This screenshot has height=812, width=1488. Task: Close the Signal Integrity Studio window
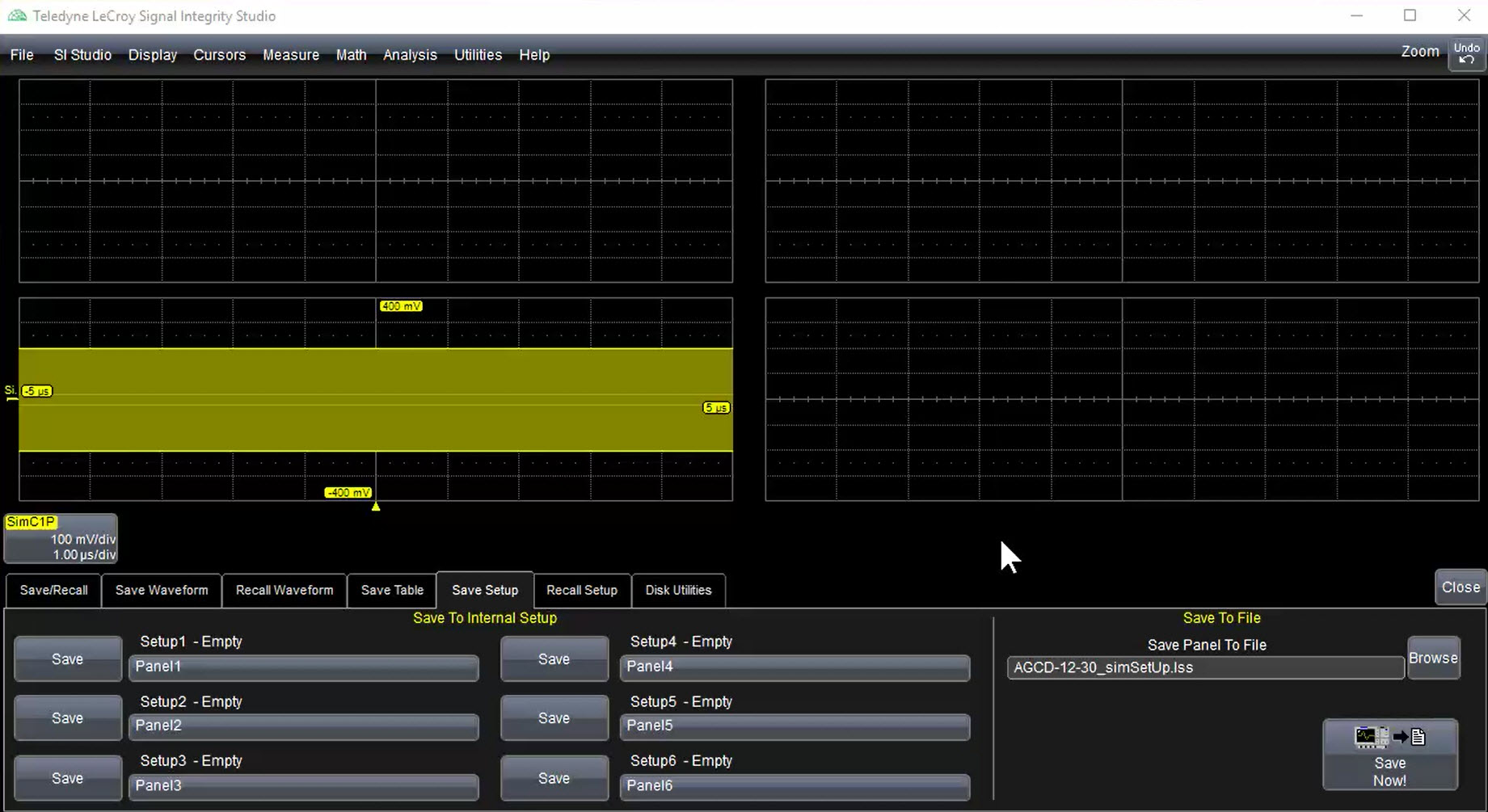[1464, 16]
